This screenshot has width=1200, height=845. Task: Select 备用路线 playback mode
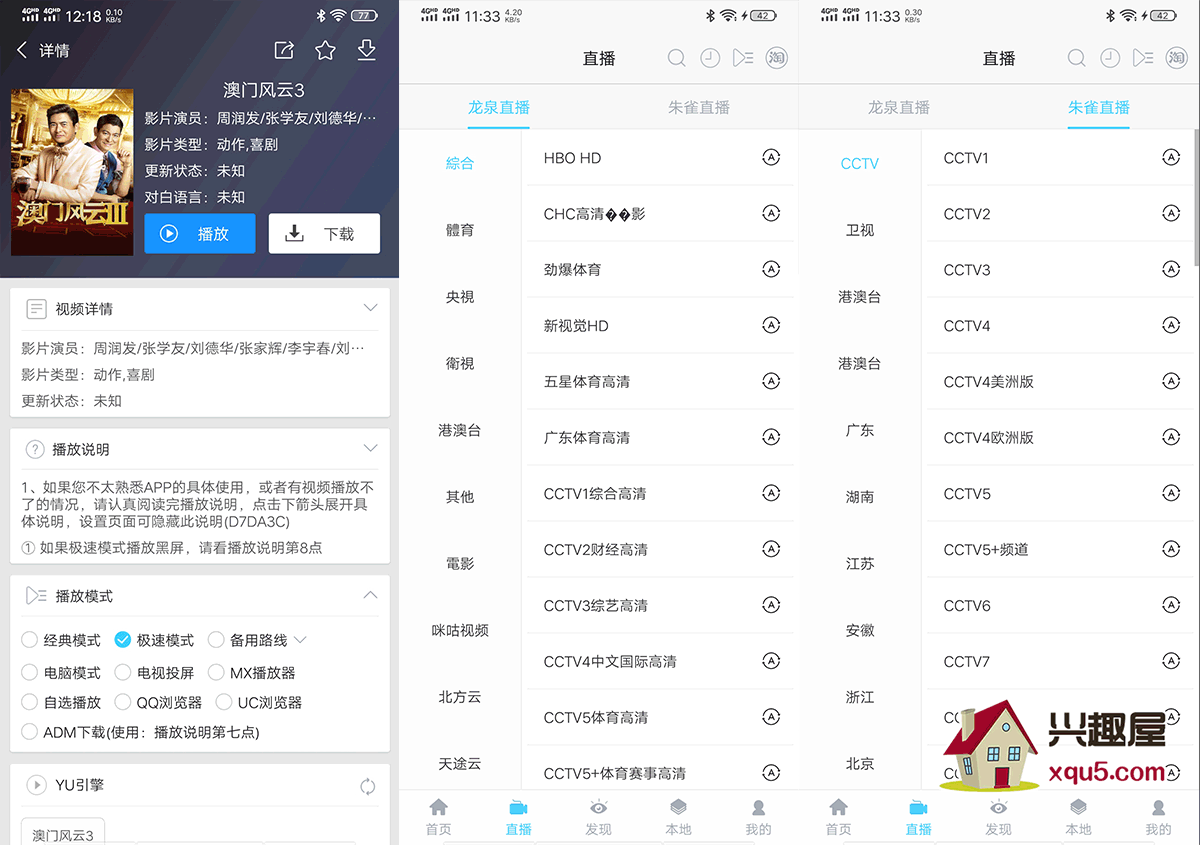point(247,640)
